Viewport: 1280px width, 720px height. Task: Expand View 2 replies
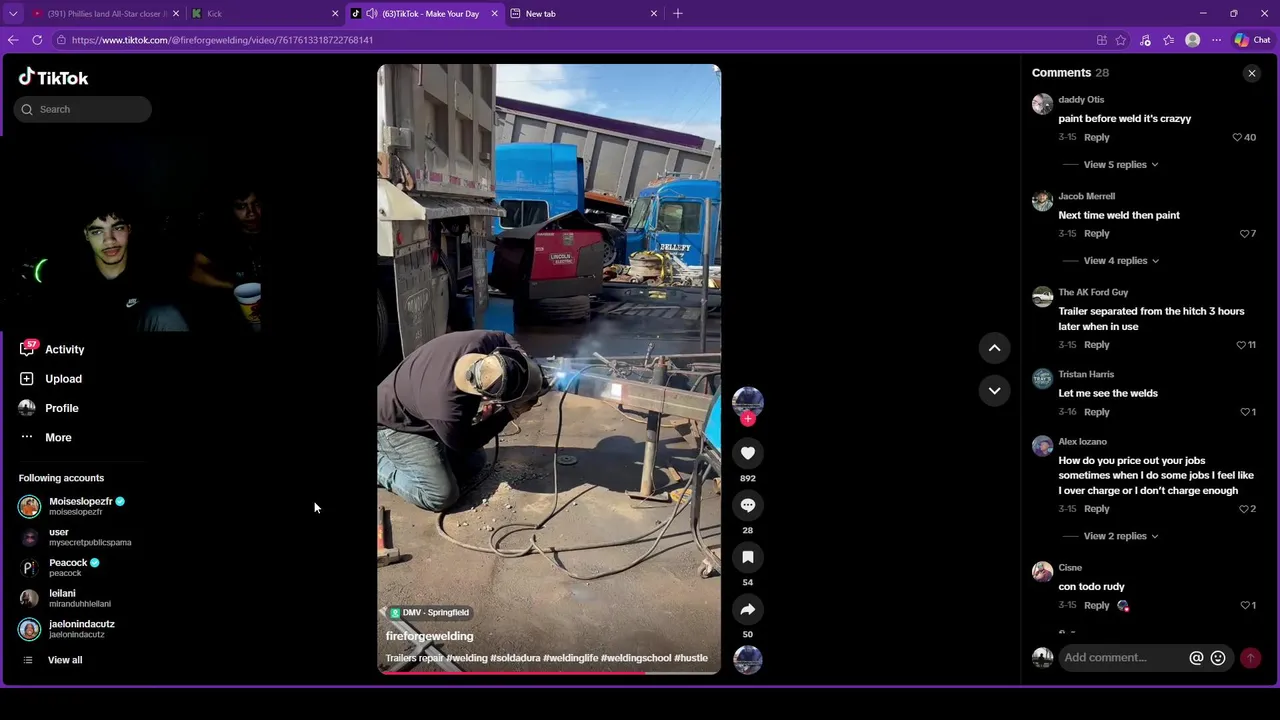[1121, 537]
